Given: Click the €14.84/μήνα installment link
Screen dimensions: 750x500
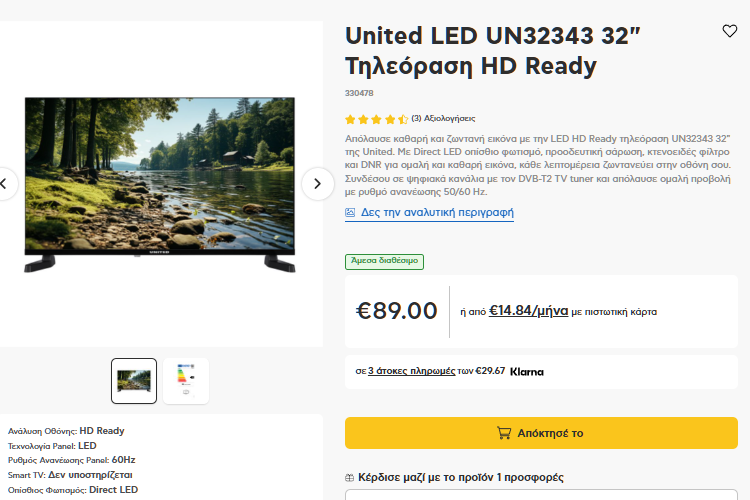Looking at the screenshot, I should point(528,311).
